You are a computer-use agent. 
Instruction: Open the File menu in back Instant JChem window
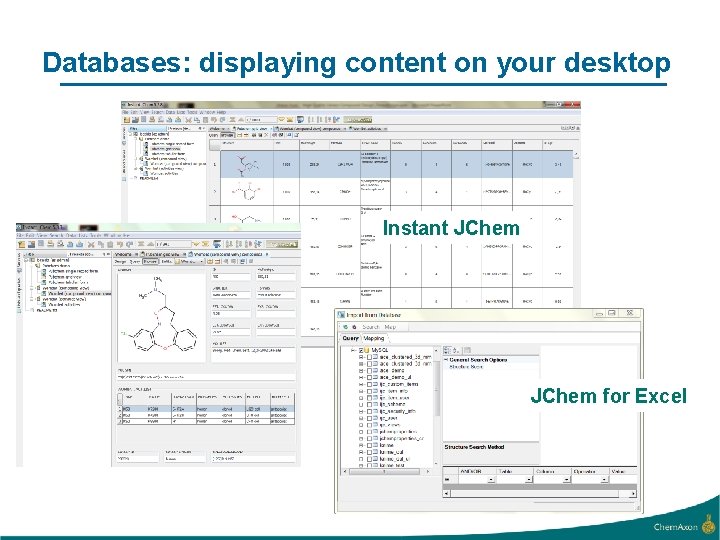pyautogui.click(x=125, y=112)
